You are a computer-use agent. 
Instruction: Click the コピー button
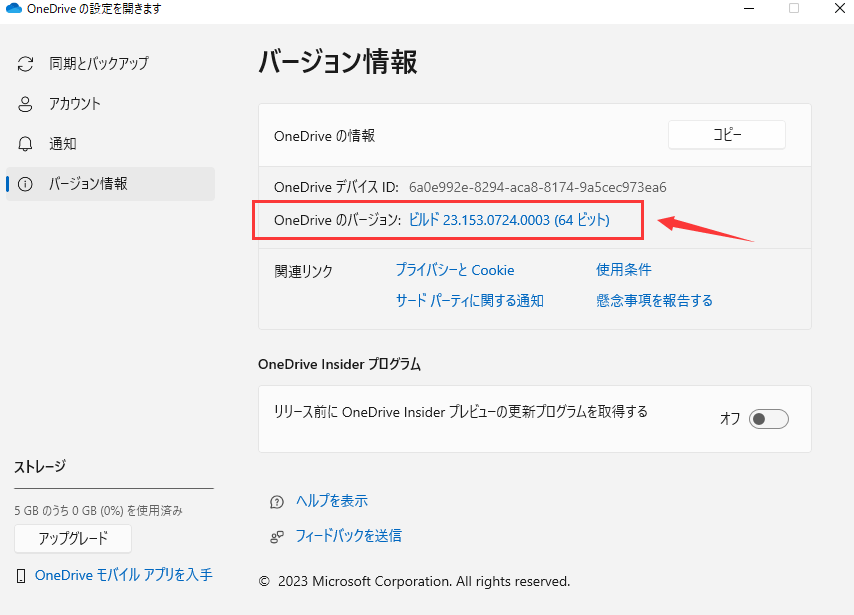[726, 134]
